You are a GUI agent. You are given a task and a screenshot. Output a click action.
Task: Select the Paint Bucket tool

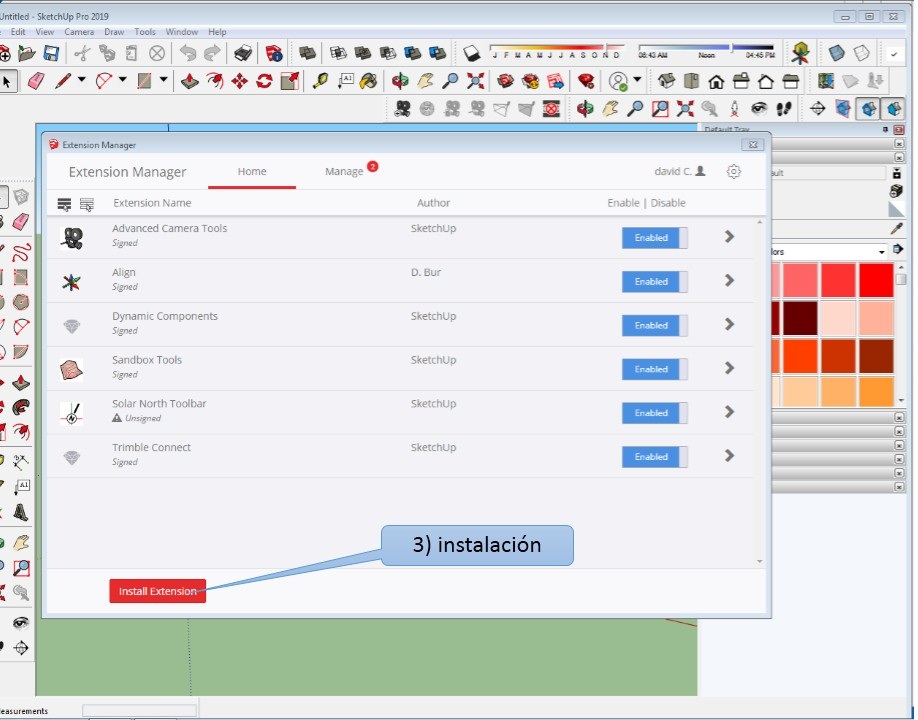[369, 81]
